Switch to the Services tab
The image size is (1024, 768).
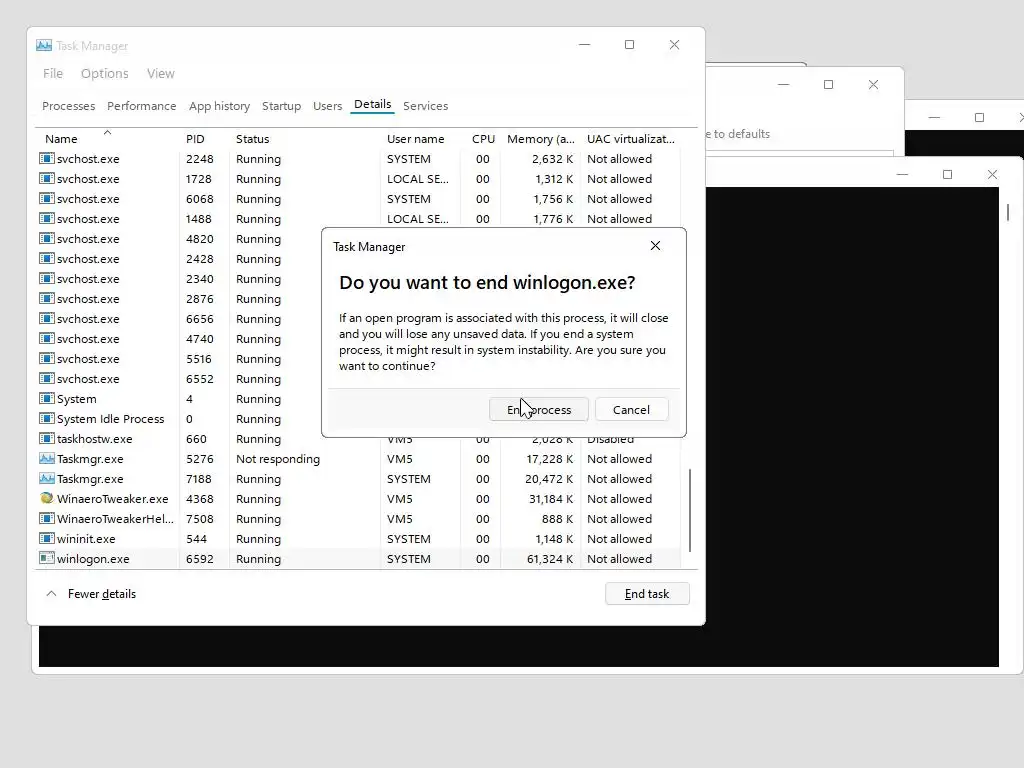(x=425, y=106)
